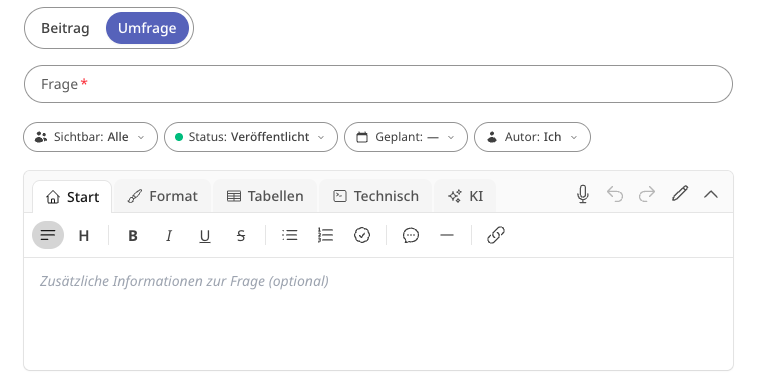Open the Format toolbar tab

(x=163, y=196)
